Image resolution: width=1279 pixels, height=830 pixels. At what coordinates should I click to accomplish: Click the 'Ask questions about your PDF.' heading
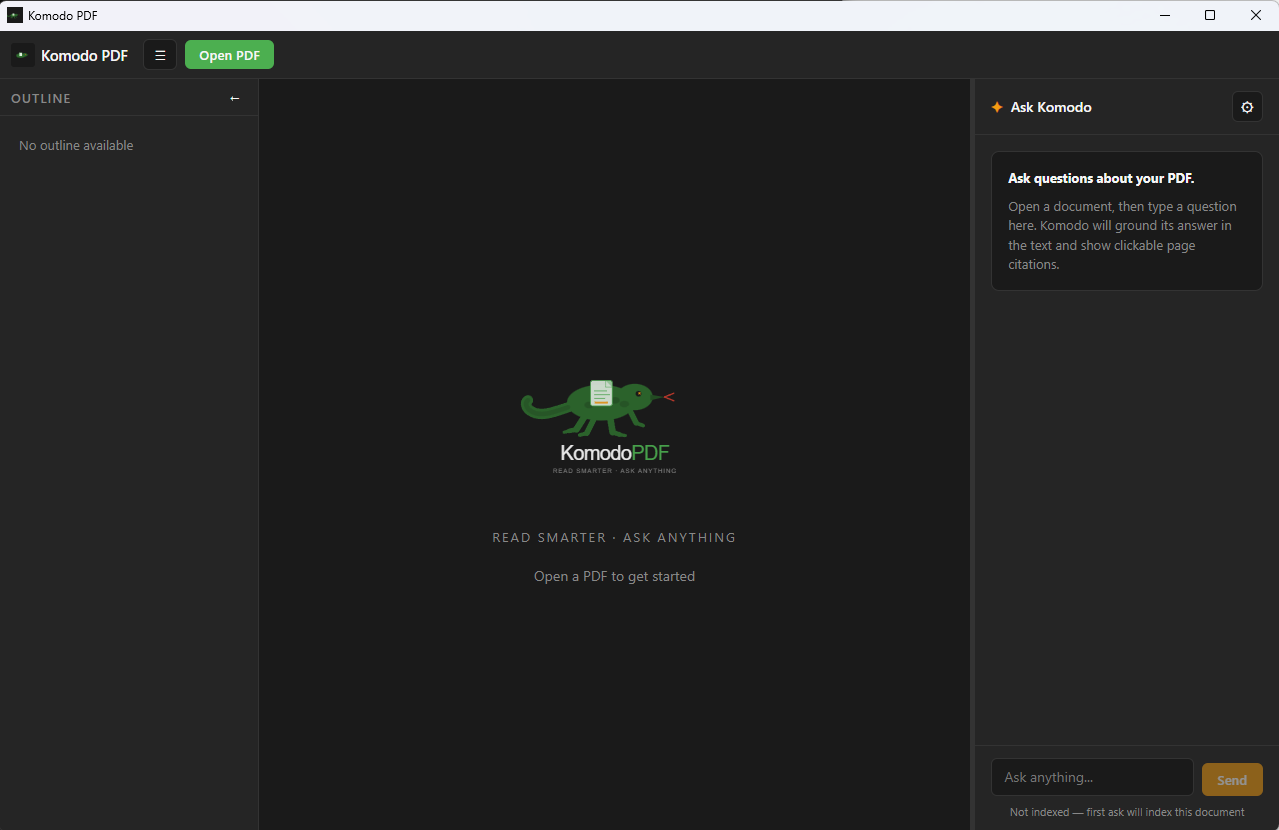tap(1101, 178)
